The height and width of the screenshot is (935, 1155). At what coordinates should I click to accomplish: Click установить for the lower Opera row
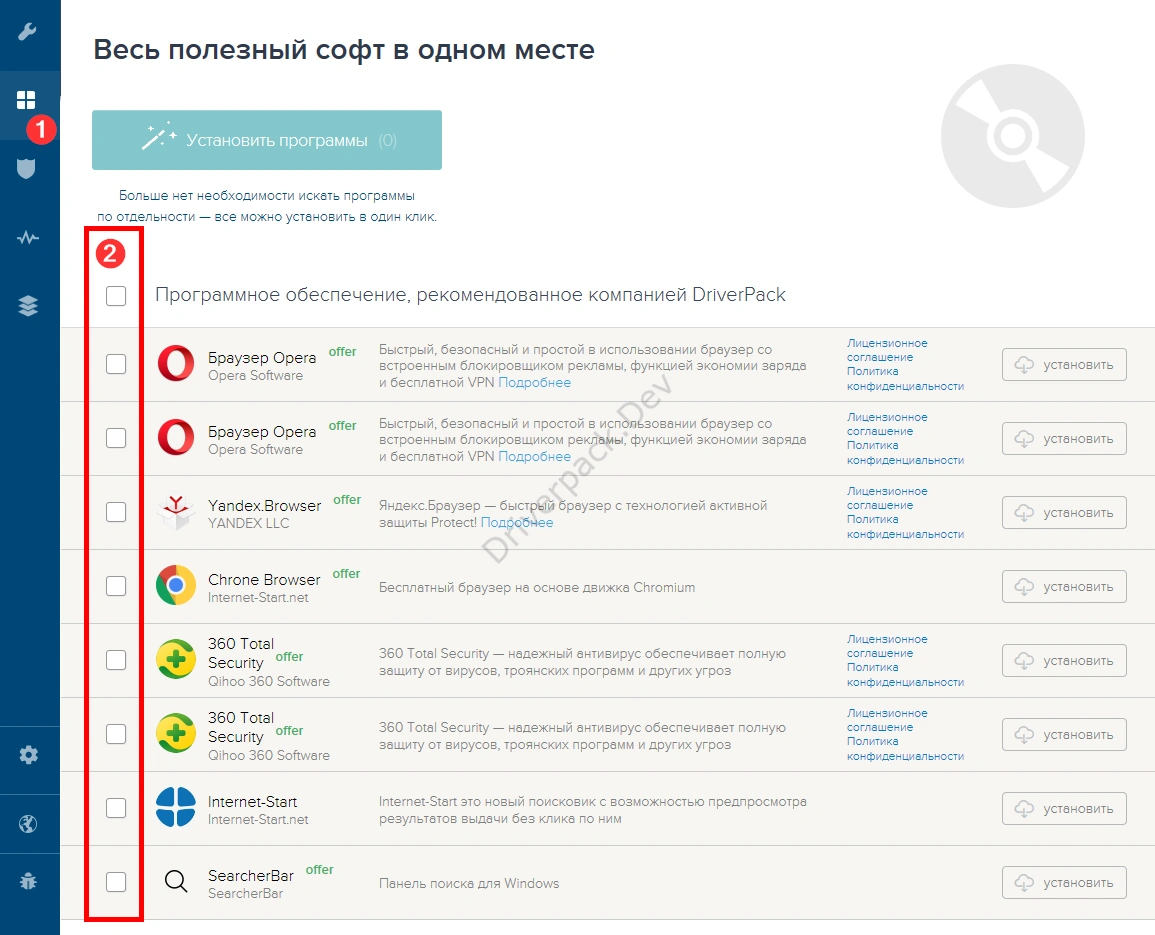click(1064, 438)
